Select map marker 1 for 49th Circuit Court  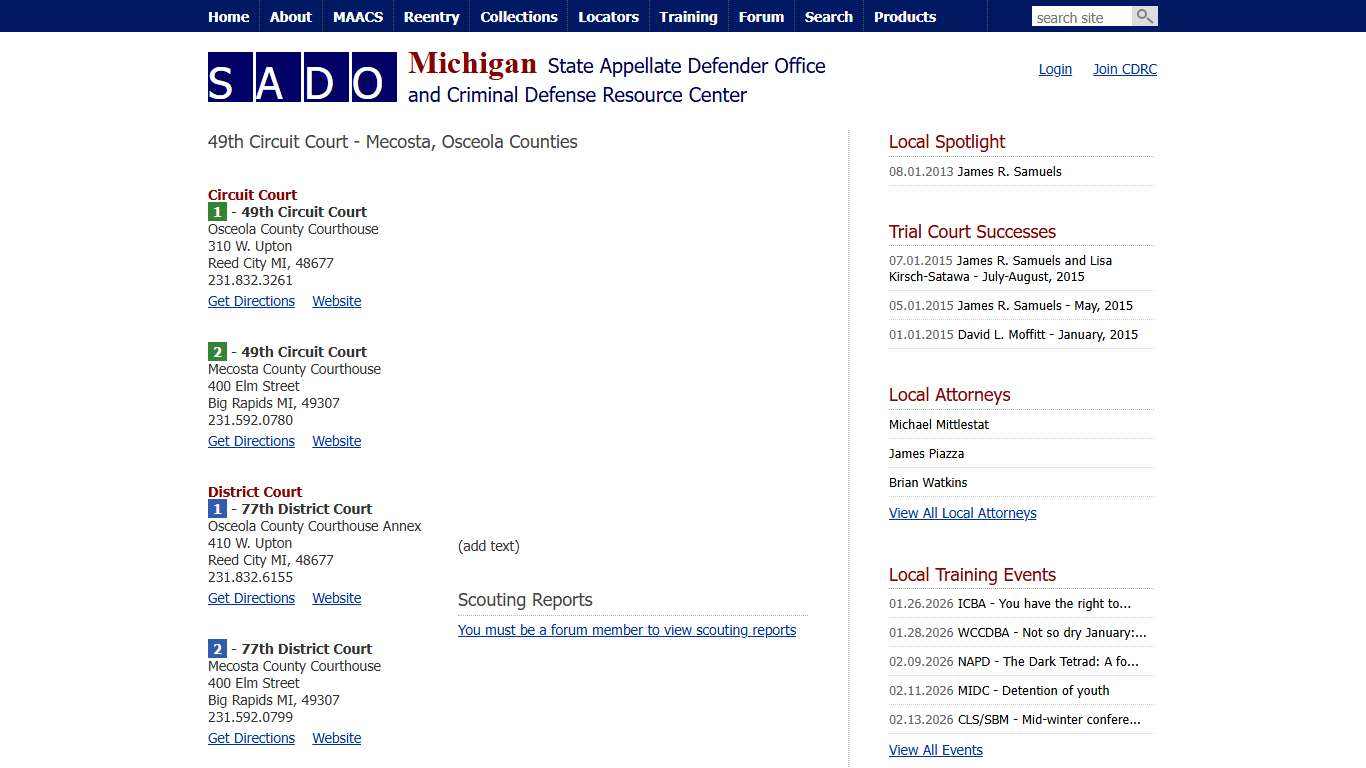[217, 211]
